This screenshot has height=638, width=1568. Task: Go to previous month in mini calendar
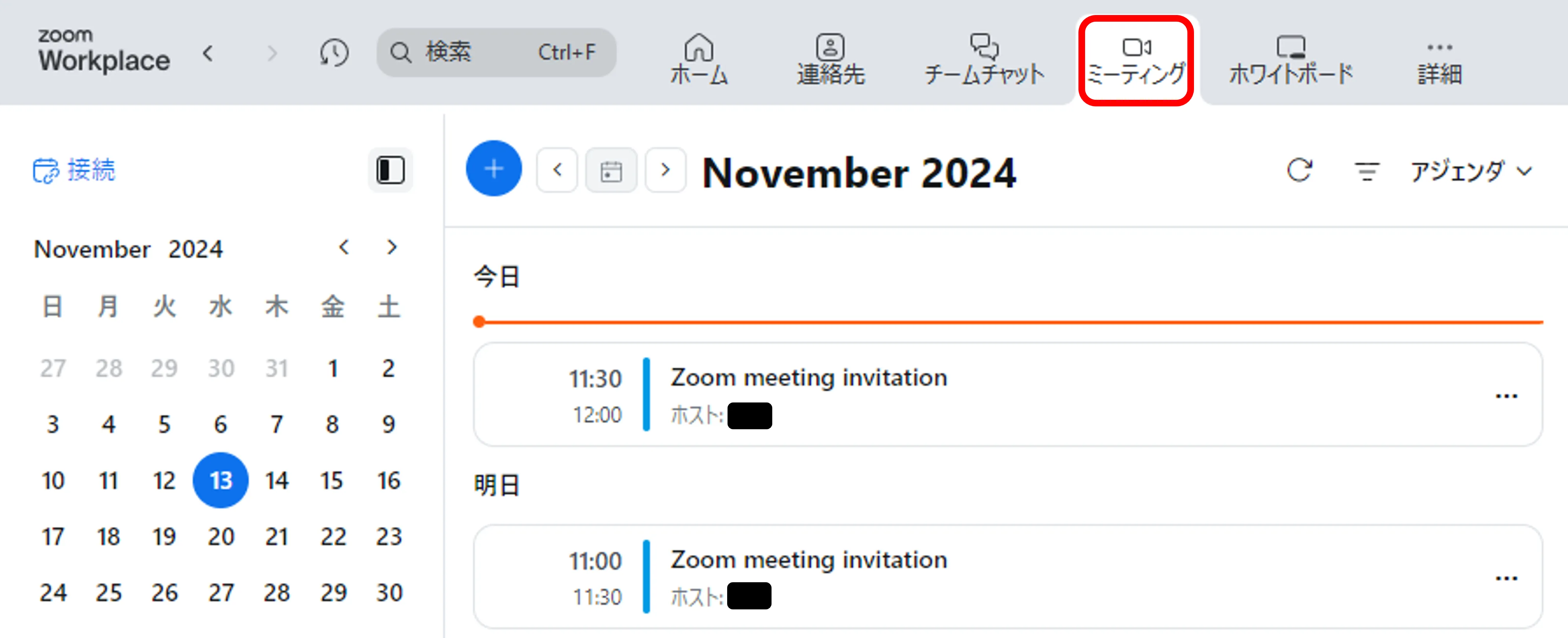click(x=344, y=247)
